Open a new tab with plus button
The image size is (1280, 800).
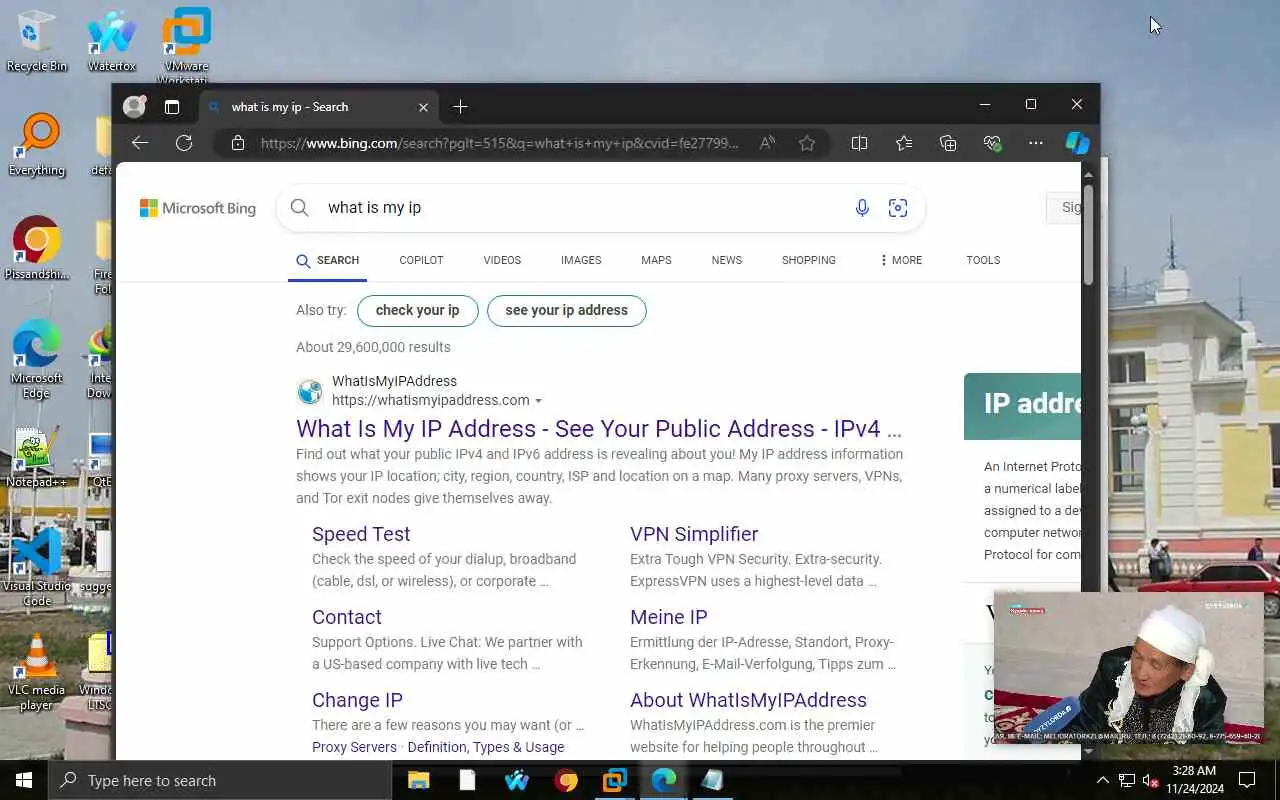tap(460, 107)
